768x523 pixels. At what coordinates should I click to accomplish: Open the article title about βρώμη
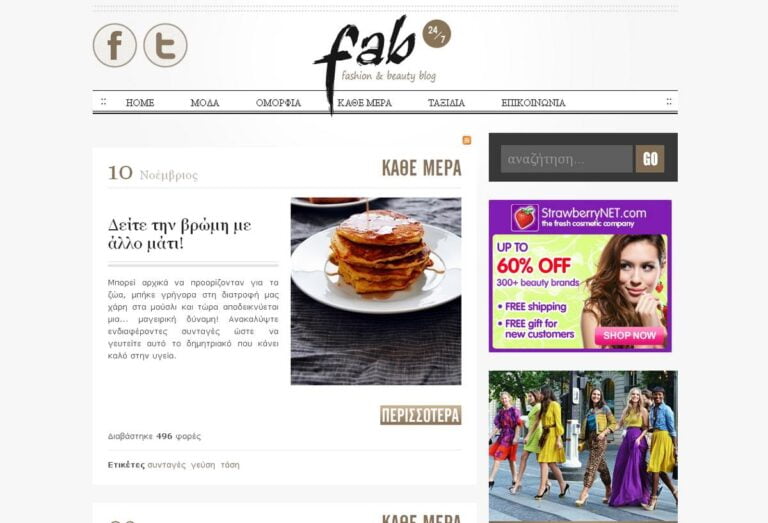click(180, 234)
